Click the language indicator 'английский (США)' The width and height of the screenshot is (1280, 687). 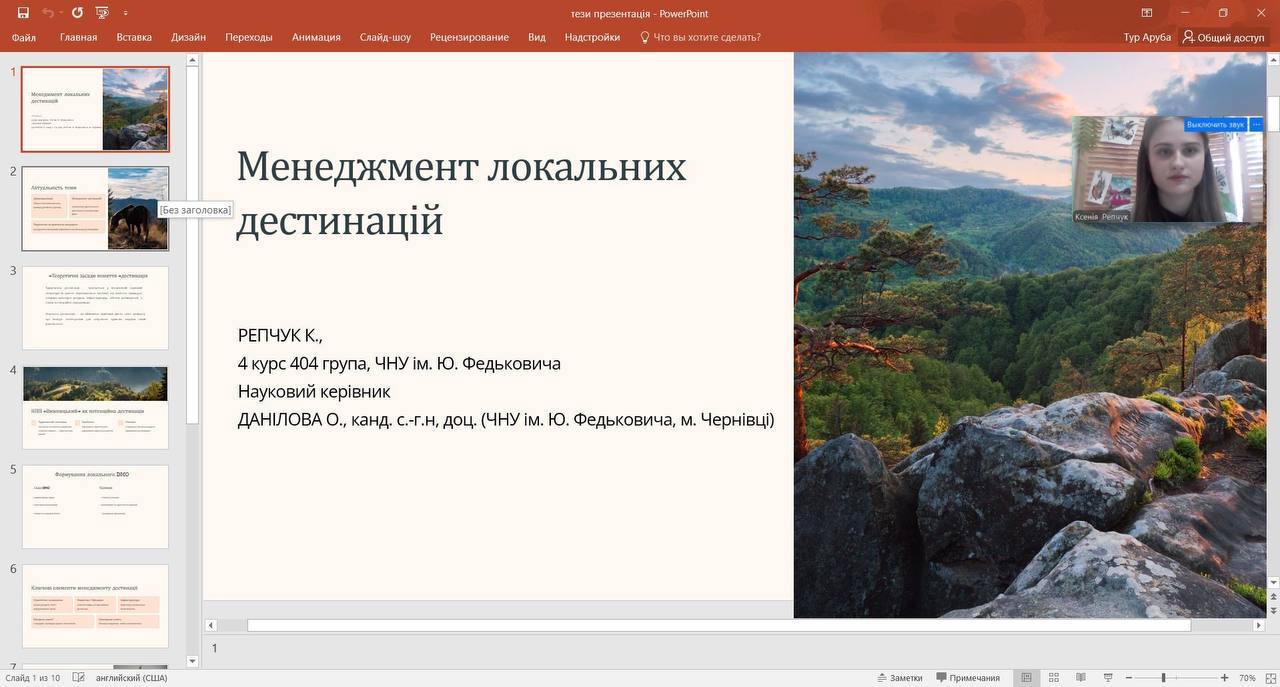coord(131,678)
